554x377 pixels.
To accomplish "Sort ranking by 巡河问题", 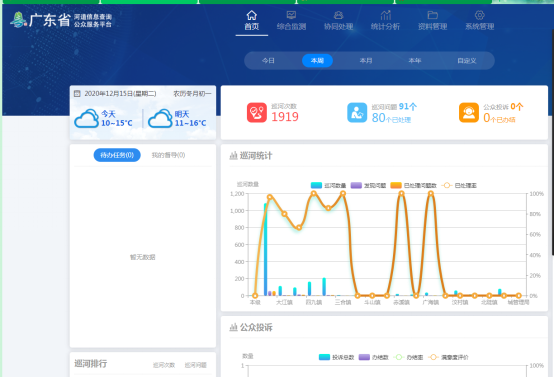I will 196,365.
